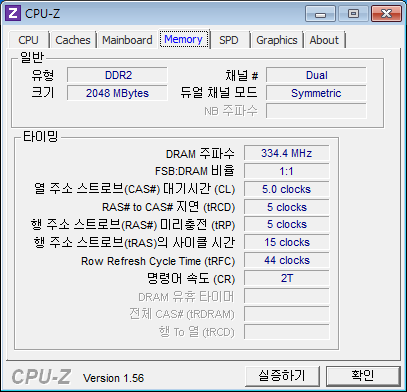Click the 334.4 MHz DRAM frequency value
The width and height of the screenshot is (407, 392).
[286, 153]
